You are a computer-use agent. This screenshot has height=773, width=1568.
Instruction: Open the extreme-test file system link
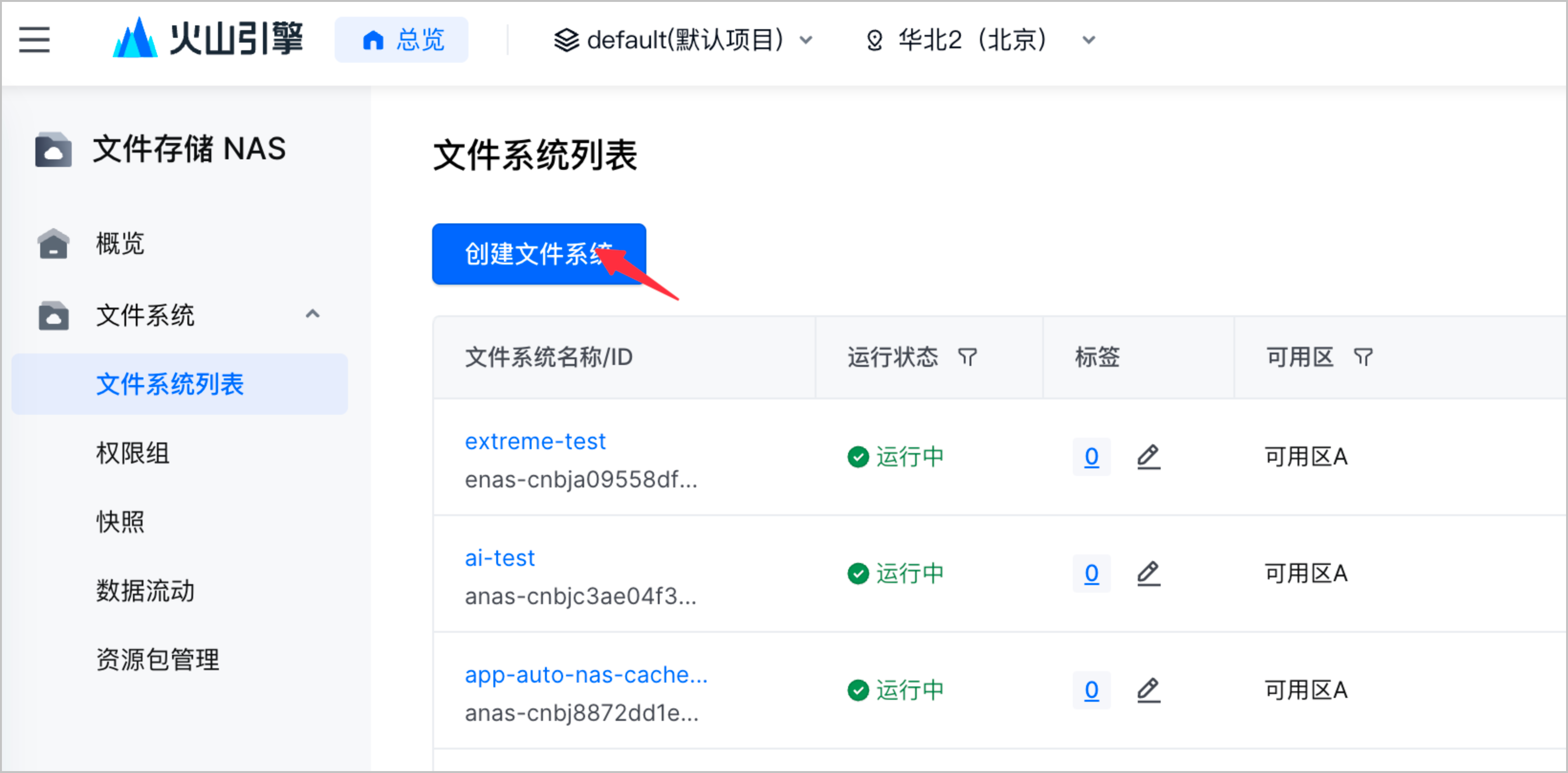click(x=535, y=441)
